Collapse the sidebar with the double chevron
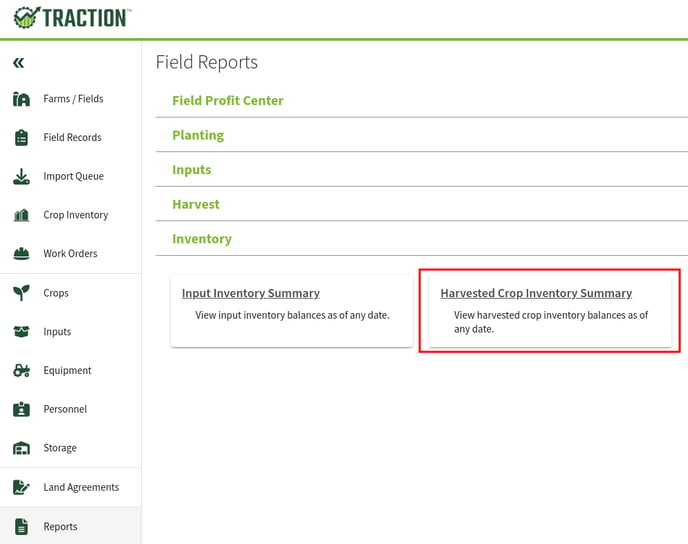The image size is (688, 544). [x=18, y=63]
